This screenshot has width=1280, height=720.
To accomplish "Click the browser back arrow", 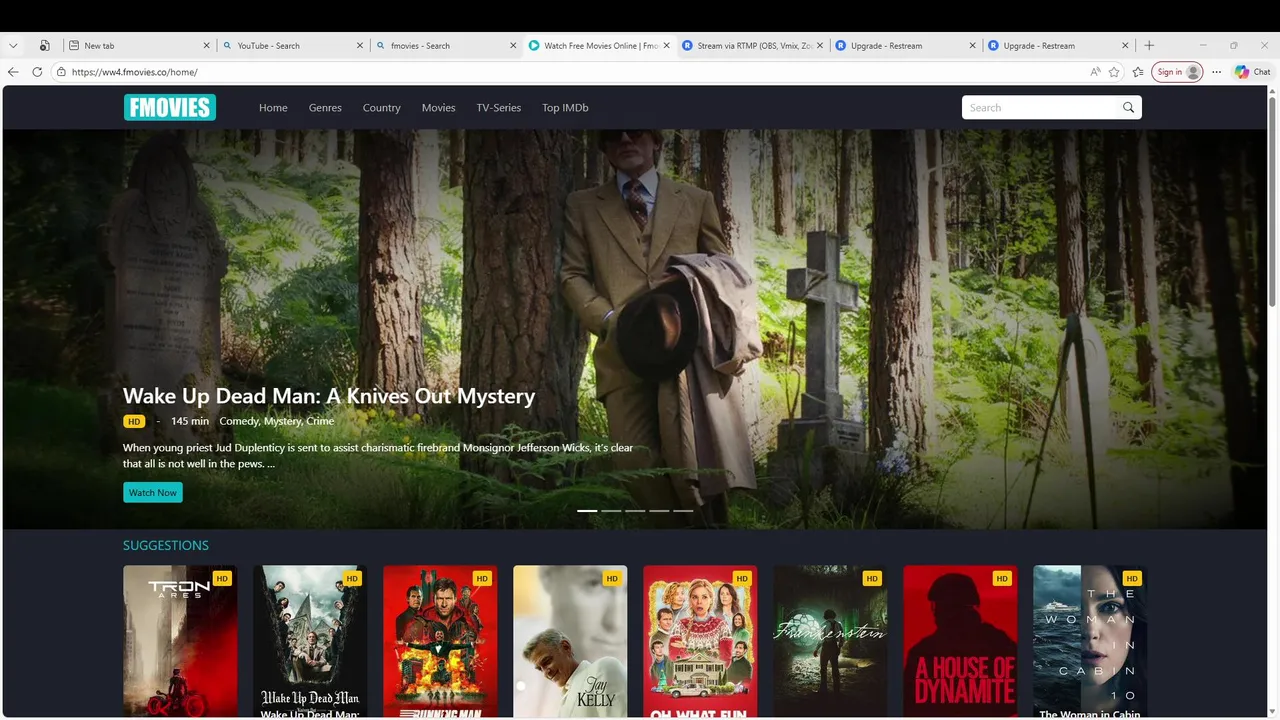I will [x=13, y=72].
